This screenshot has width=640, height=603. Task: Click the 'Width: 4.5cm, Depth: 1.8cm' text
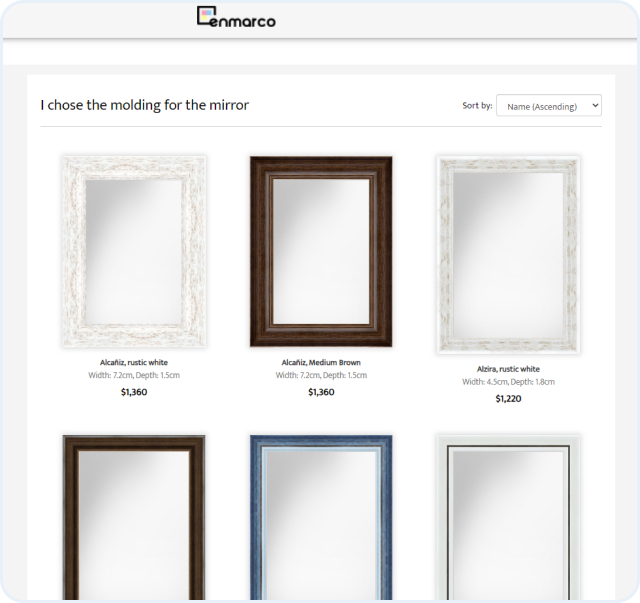click(x=508, y=382)
